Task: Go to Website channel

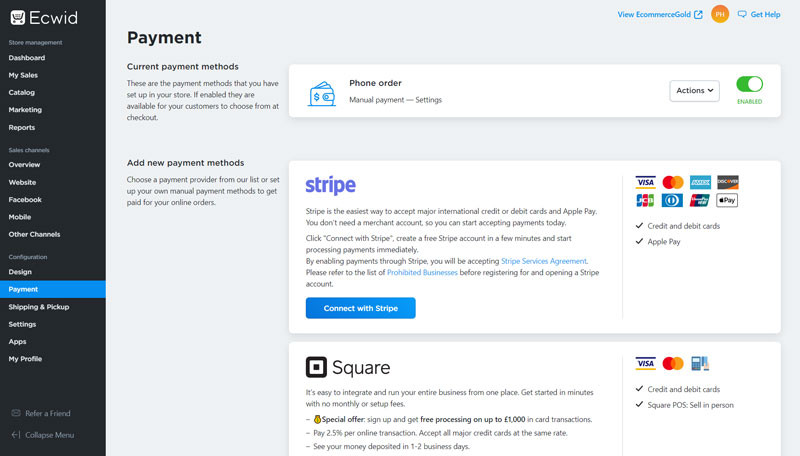Action: pyautogui.click(x=22, y=183)
